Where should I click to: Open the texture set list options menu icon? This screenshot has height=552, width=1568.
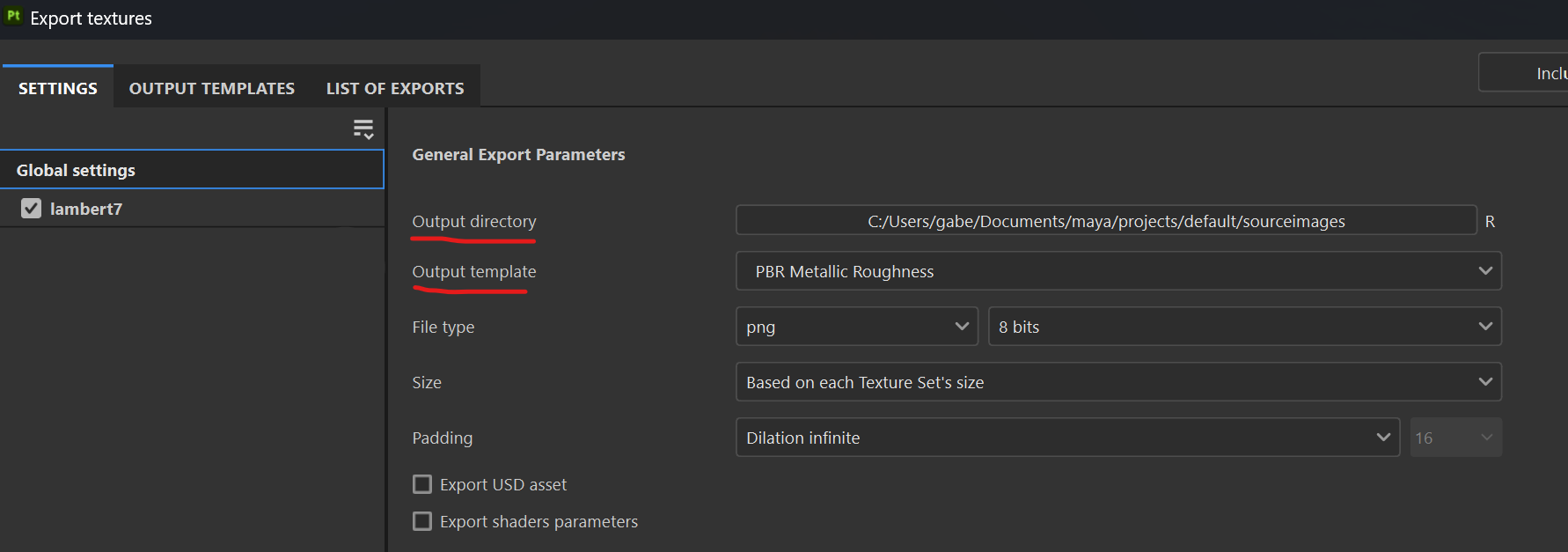(363, 129)
